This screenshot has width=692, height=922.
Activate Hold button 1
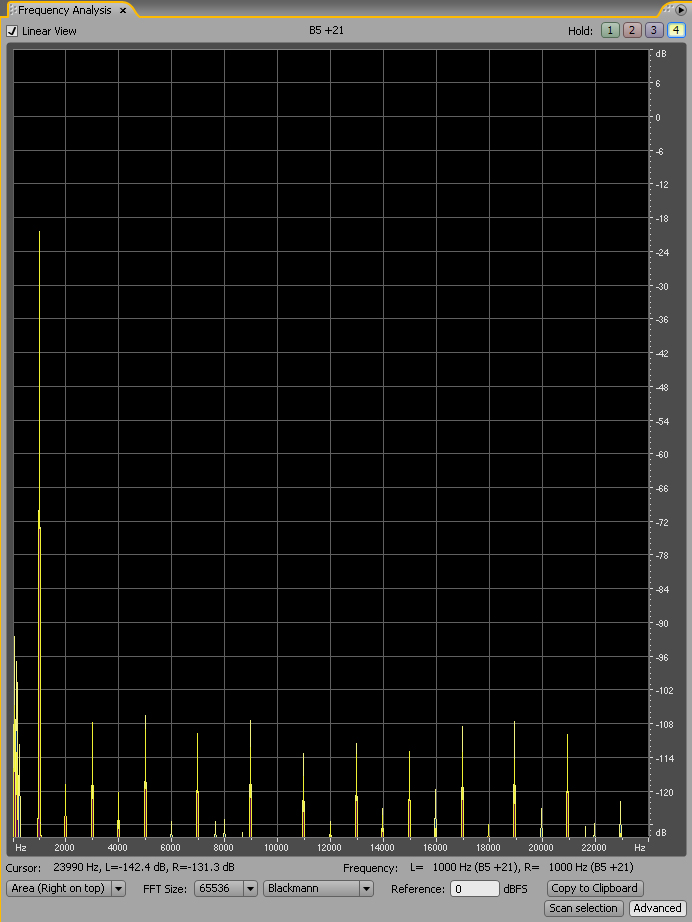click(610, 30)
